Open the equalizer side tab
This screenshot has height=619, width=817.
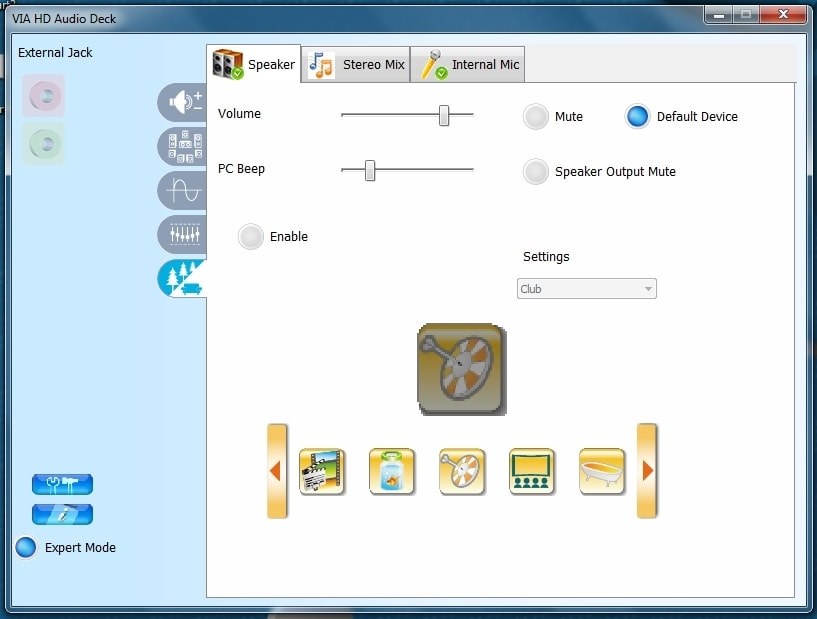click(x=183, y=234)
